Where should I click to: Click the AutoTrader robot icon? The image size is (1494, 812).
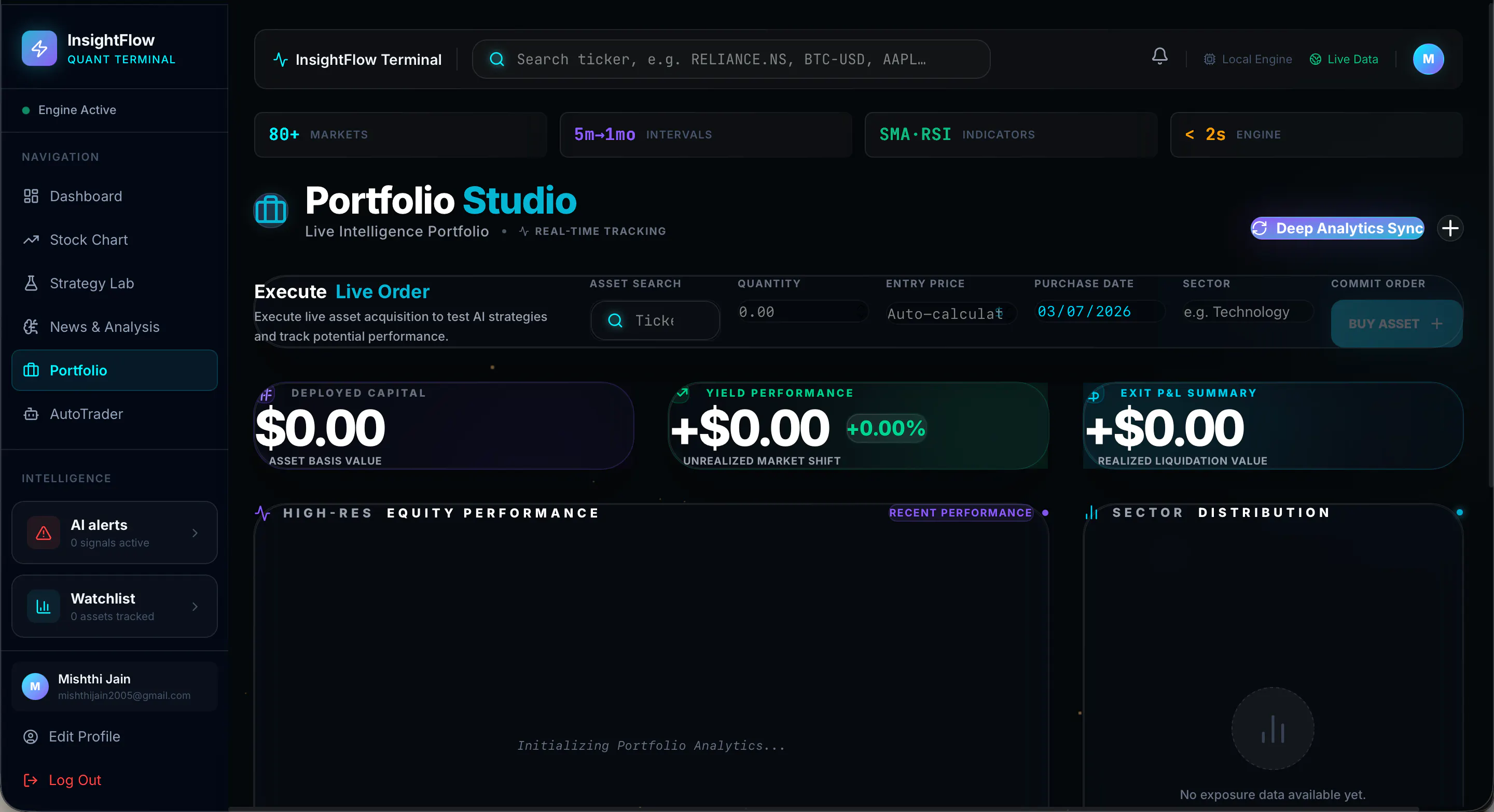coord(31,414)
